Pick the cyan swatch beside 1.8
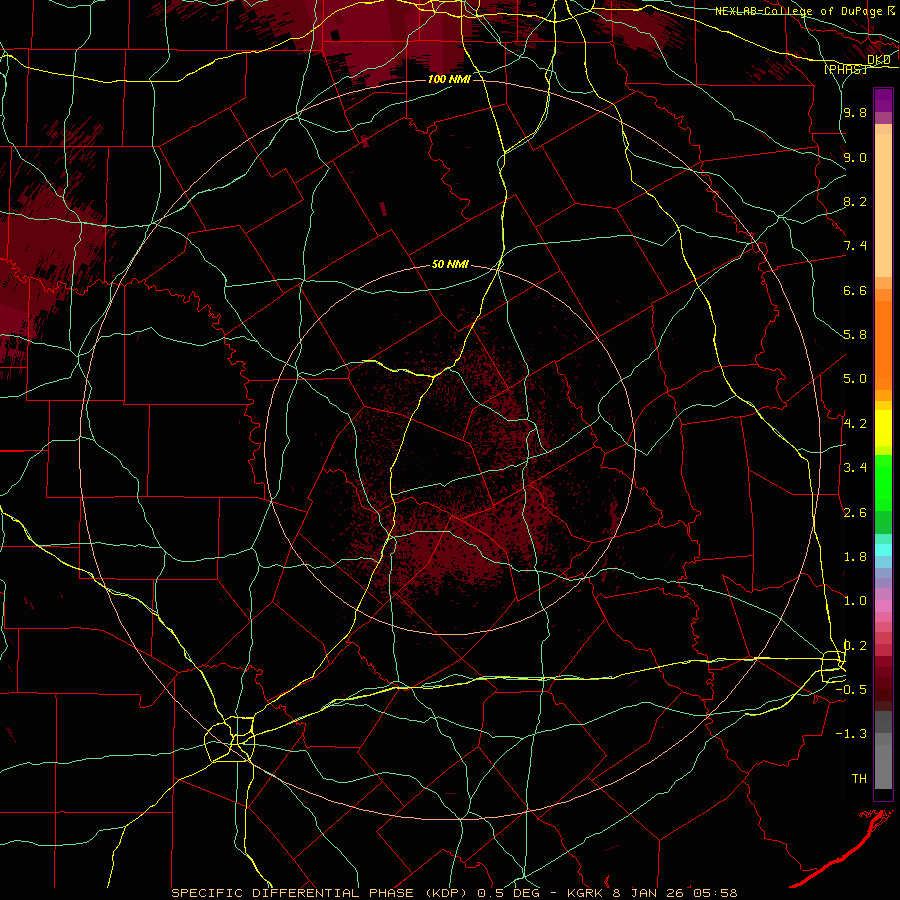Screen dimensions: 900x900 click(883, 550)
